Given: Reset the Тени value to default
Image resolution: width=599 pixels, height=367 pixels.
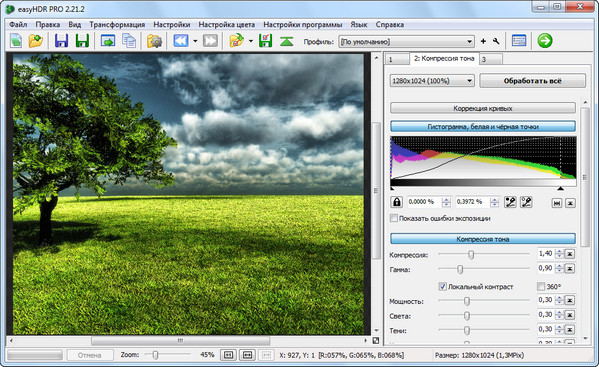Looking at the screenshot, I should tap(570, 330).
